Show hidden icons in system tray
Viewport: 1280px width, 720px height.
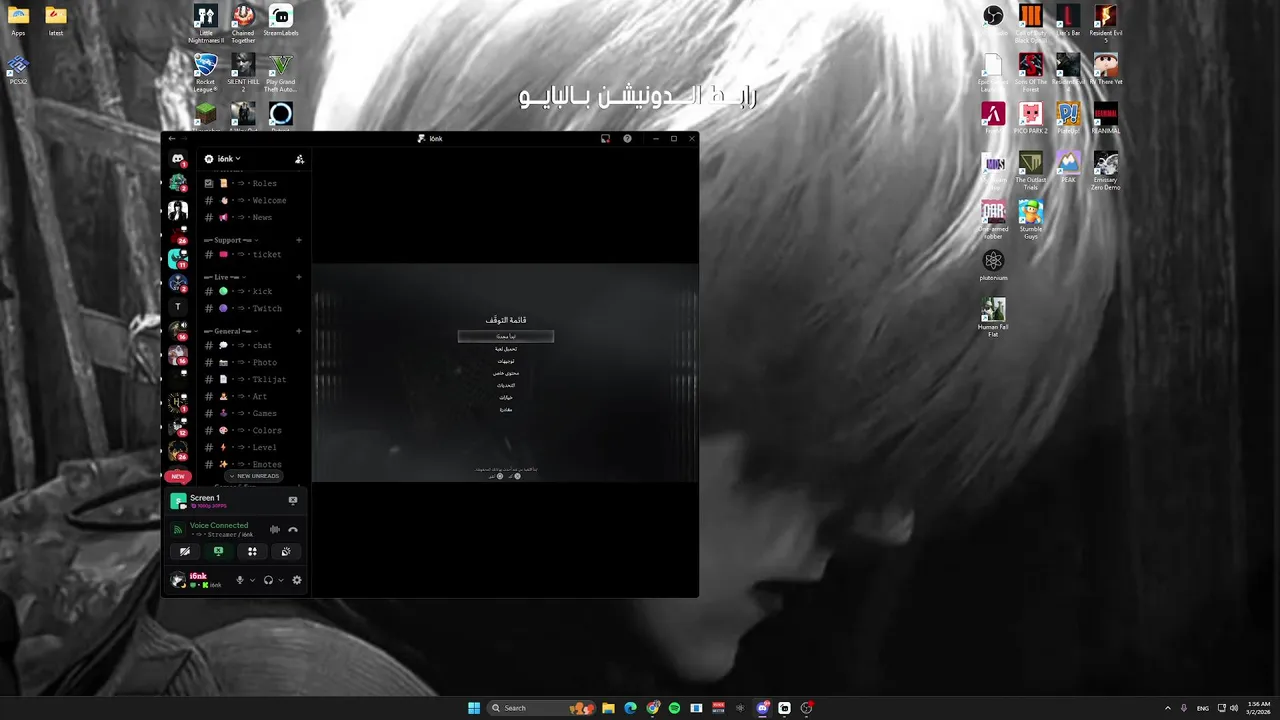point(1167,708)
